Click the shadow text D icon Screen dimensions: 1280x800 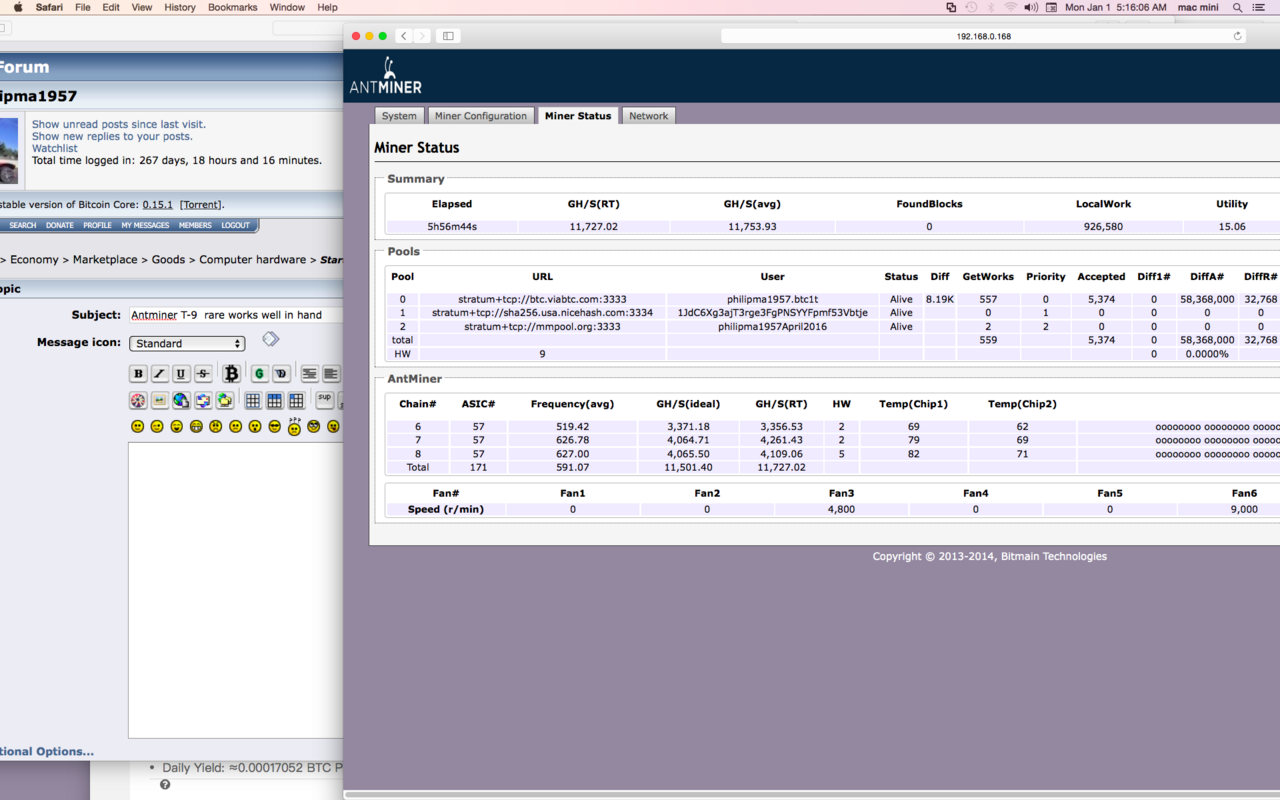click(x=281, y=374)
